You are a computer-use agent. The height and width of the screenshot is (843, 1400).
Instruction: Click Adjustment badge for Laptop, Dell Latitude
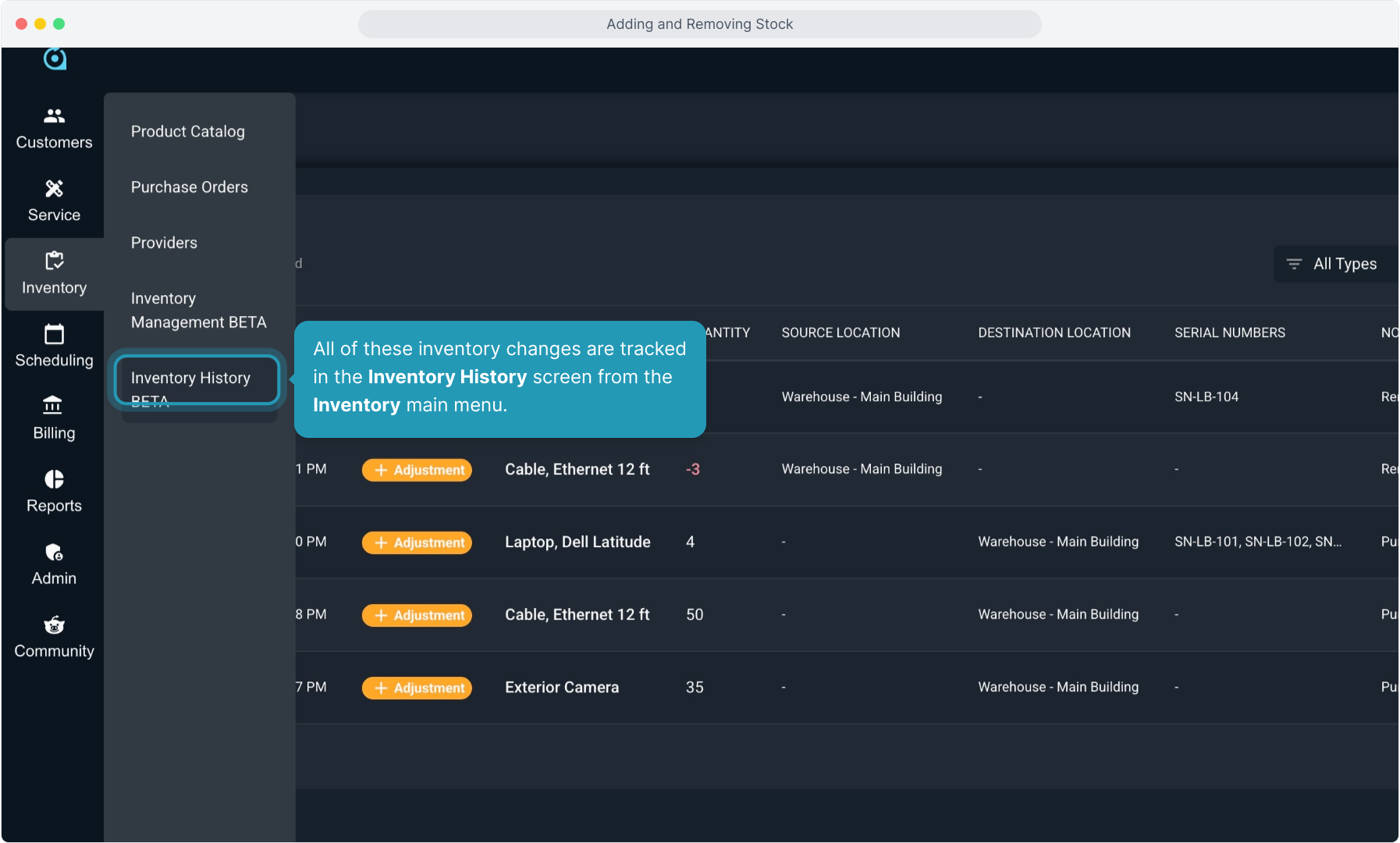click(417, 542)
